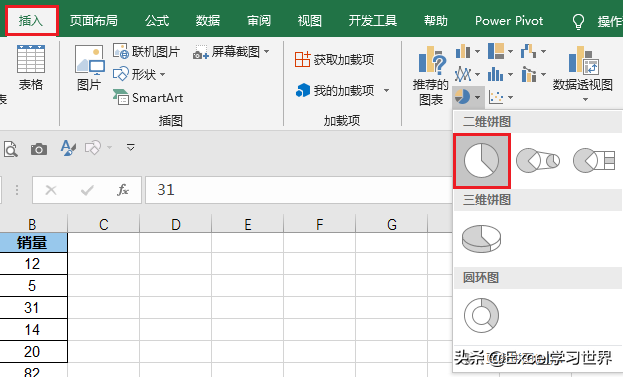This screenshot has height=377, width=623.
Task: Select the 审阅 tab
Action: coord(259,21)
